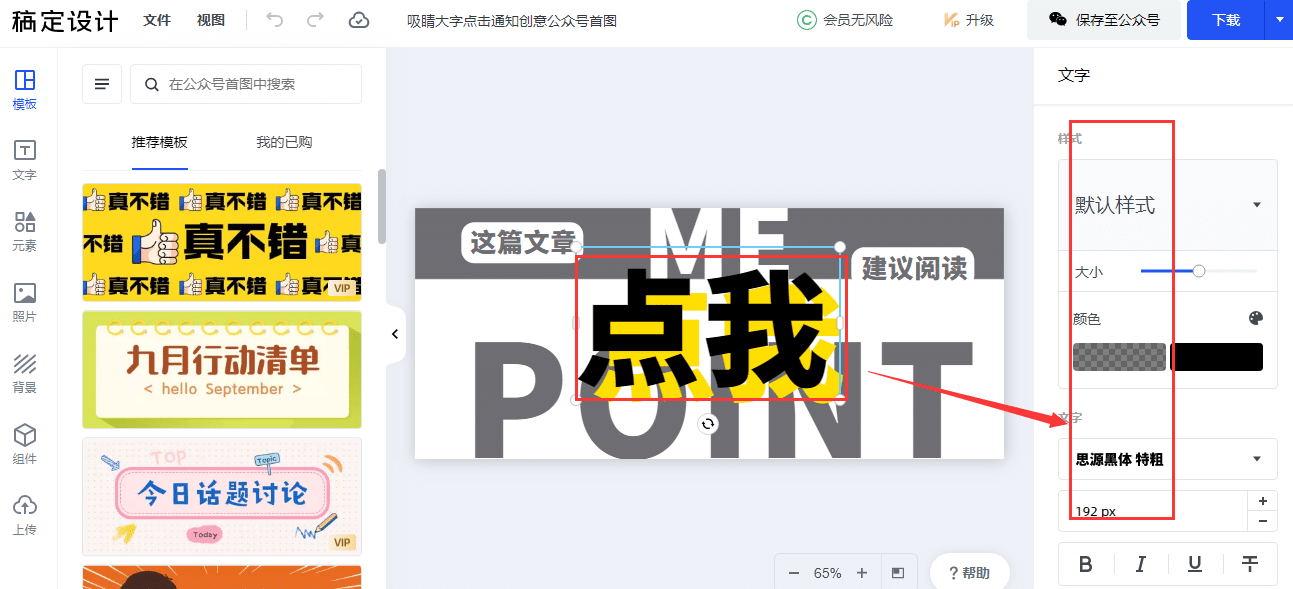The width and height of the screenshot is (1293, 589).
Task: Click the blue 下载 button
Action: click(x=1226, y=20)
